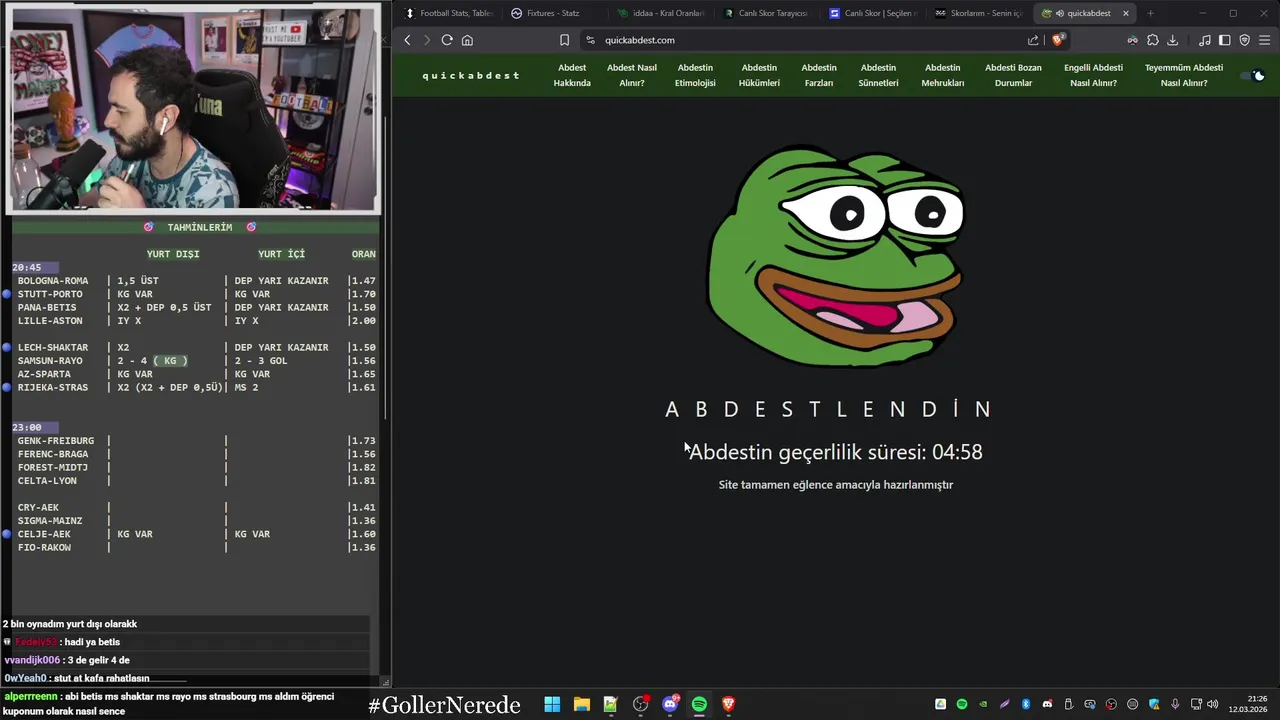Open Discord from the taskbar

coord(670,704)
